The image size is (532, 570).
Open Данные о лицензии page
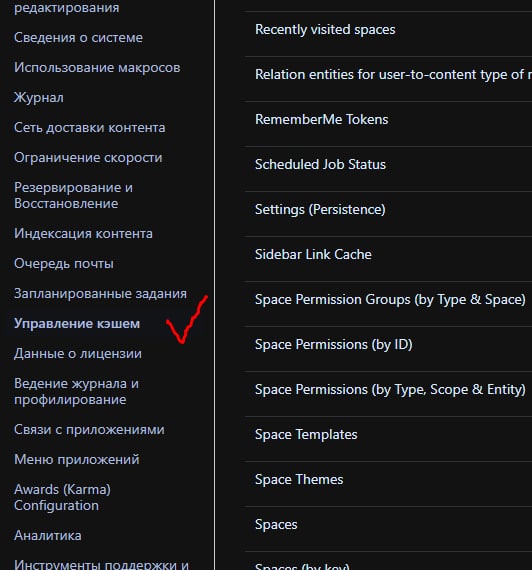coord(78,354)
